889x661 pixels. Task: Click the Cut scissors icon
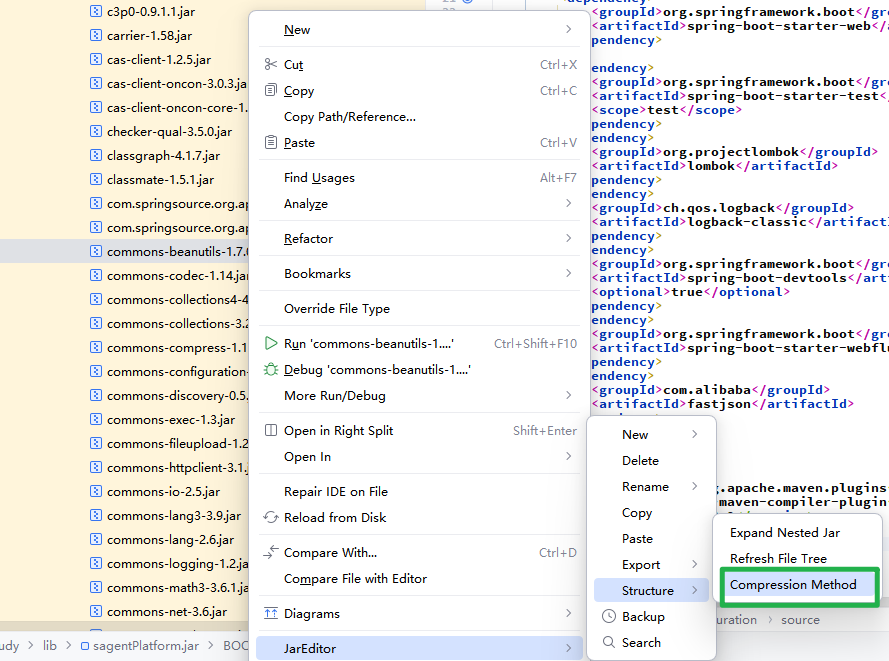271,65
